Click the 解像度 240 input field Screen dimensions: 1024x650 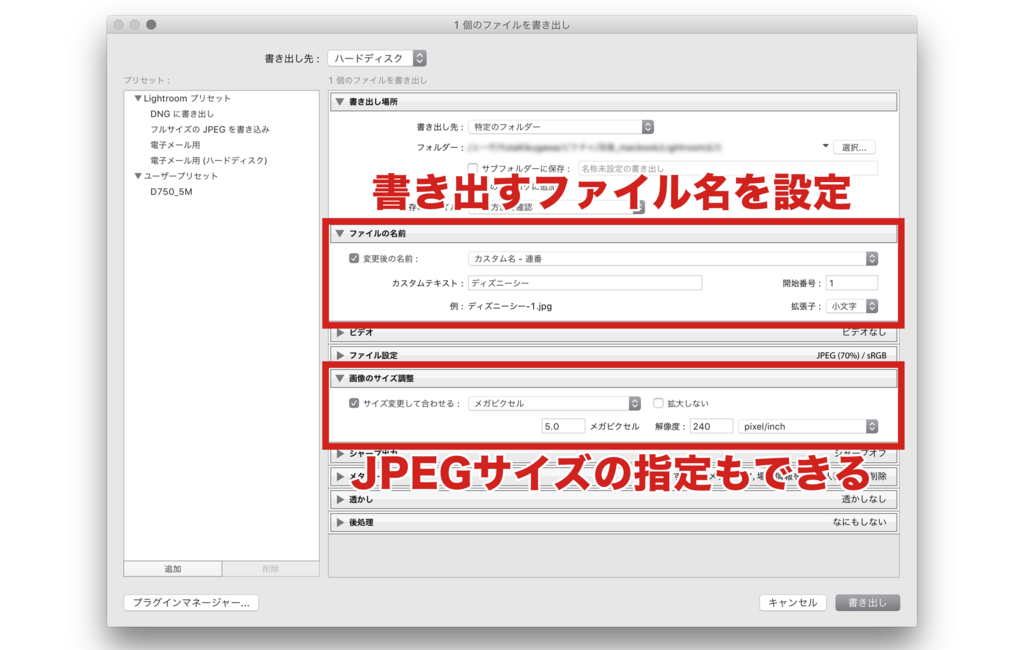coord(711,426)
